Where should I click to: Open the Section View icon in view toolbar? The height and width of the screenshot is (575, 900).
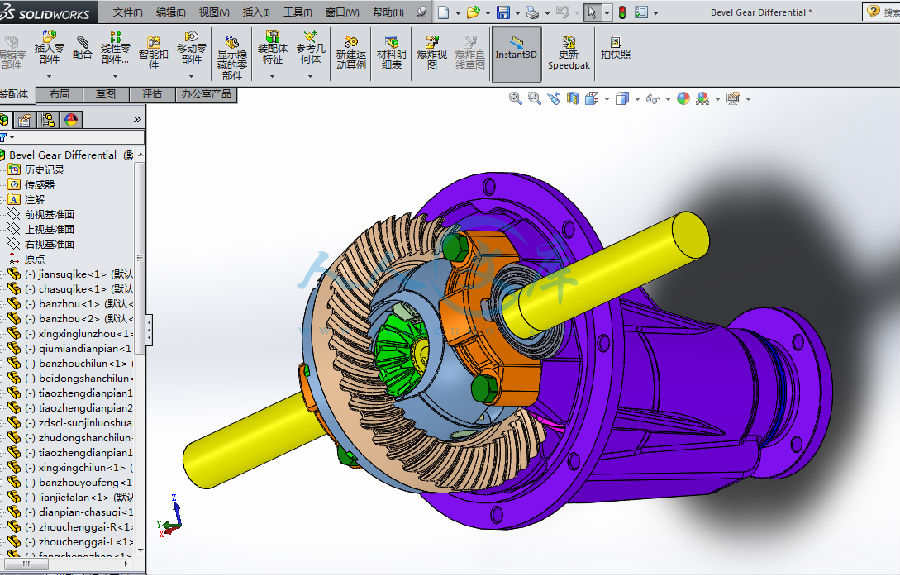point(572,98)
